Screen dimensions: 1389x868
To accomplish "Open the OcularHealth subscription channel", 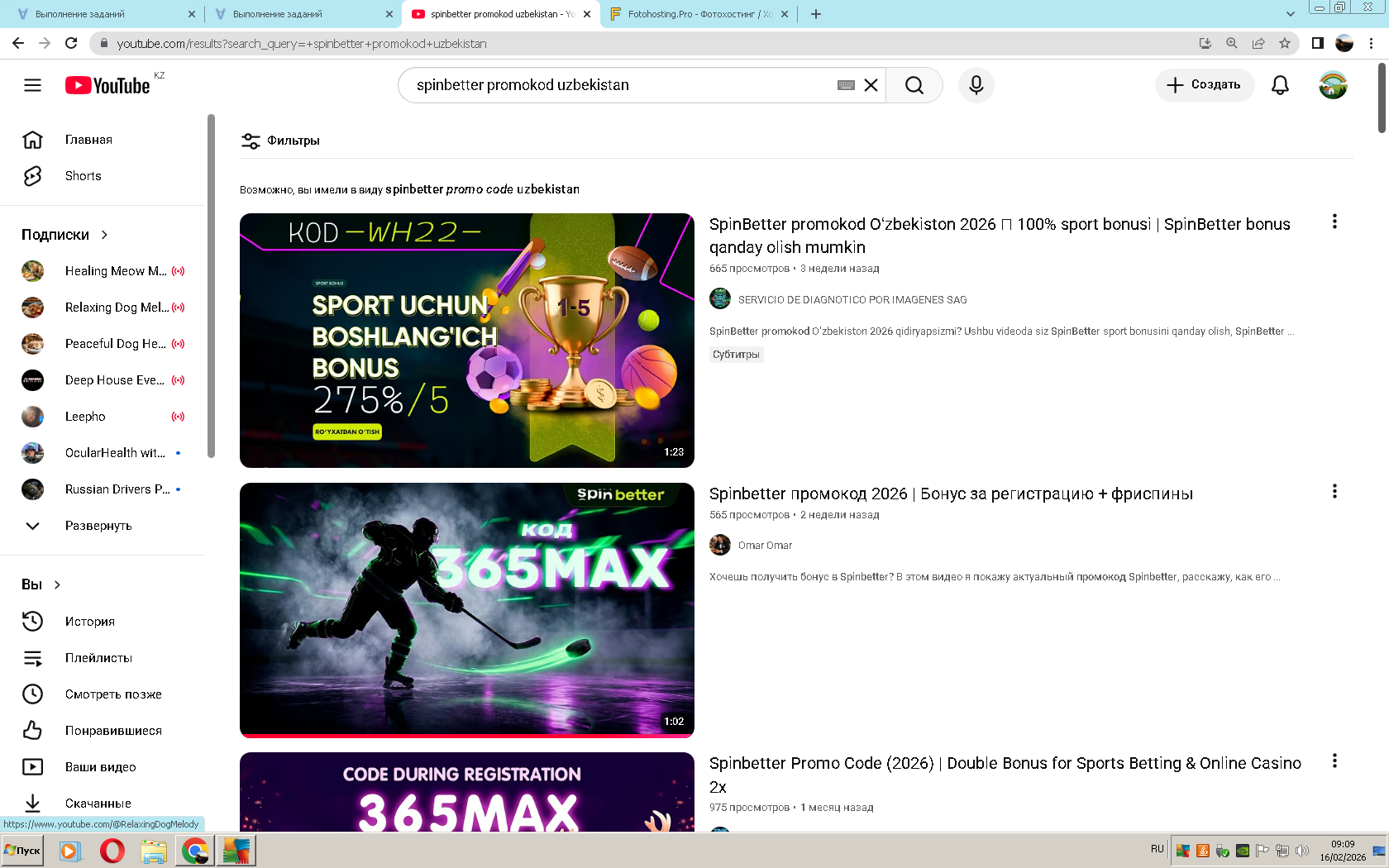I will click(102, 453).
